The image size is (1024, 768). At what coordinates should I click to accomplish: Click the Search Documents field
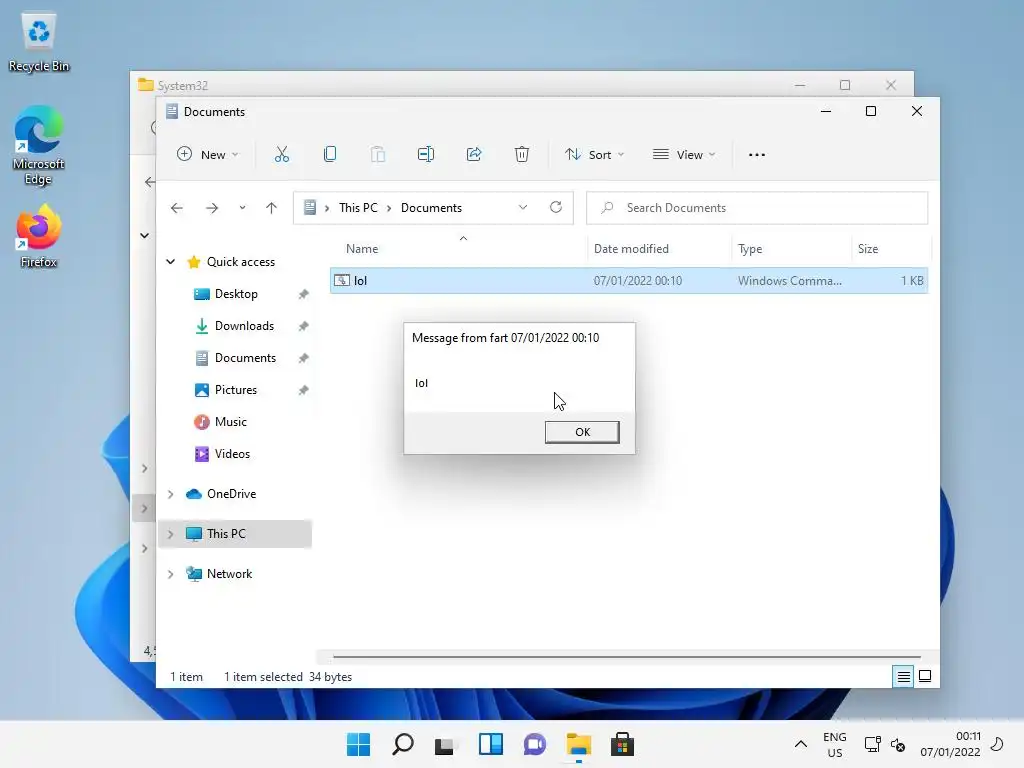(x=757, y=208)
